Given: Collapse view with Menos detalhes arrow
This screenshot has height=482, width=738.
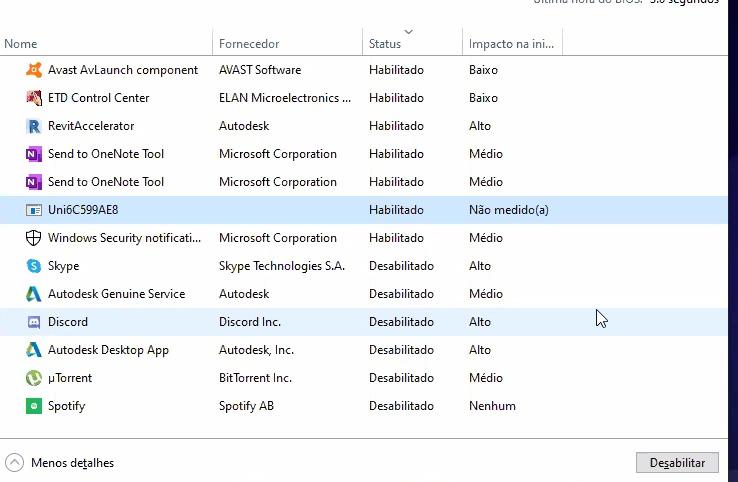Looking at the screenshot, I should coord(15,462).
